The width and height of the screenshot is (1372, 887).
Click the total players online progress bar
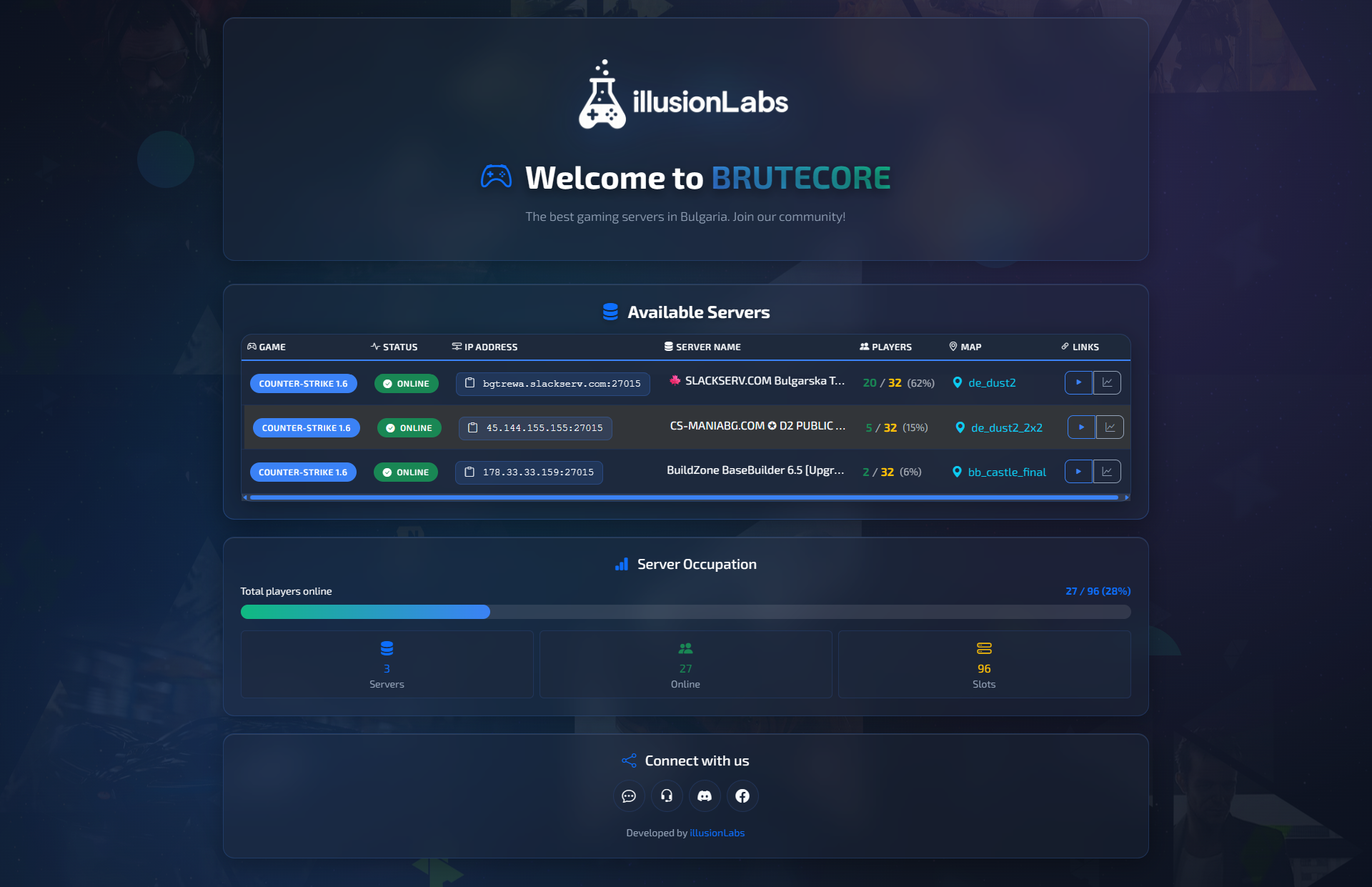click(x=685, y=612)
